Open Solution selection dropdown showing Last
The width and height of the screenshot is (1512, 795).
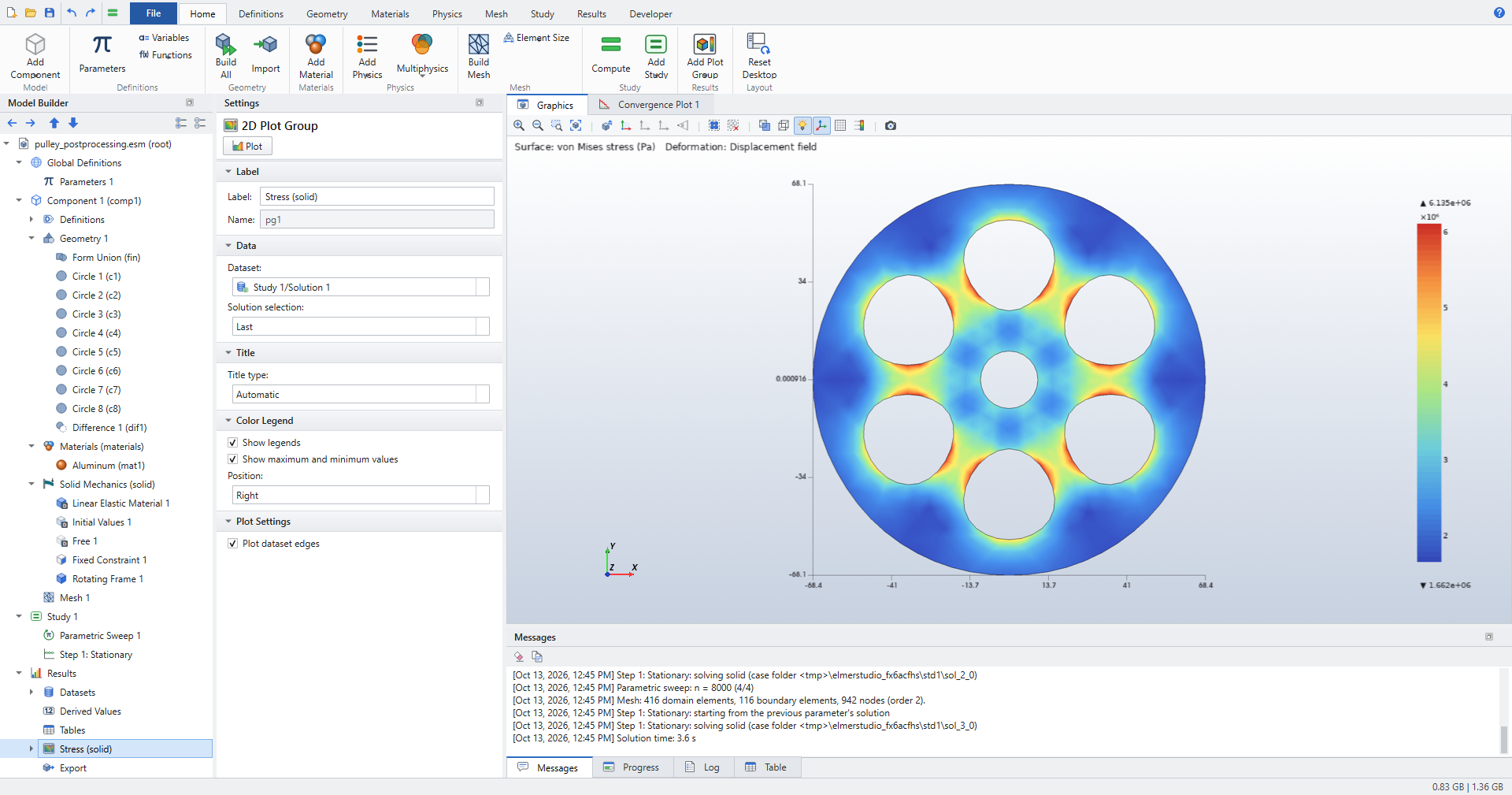click(x=361, y=327)
